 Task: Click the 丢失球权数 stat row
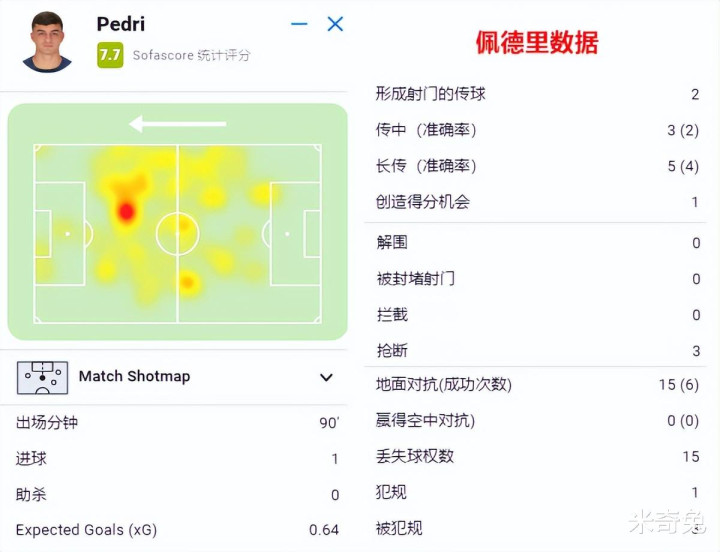coord(537,456)
